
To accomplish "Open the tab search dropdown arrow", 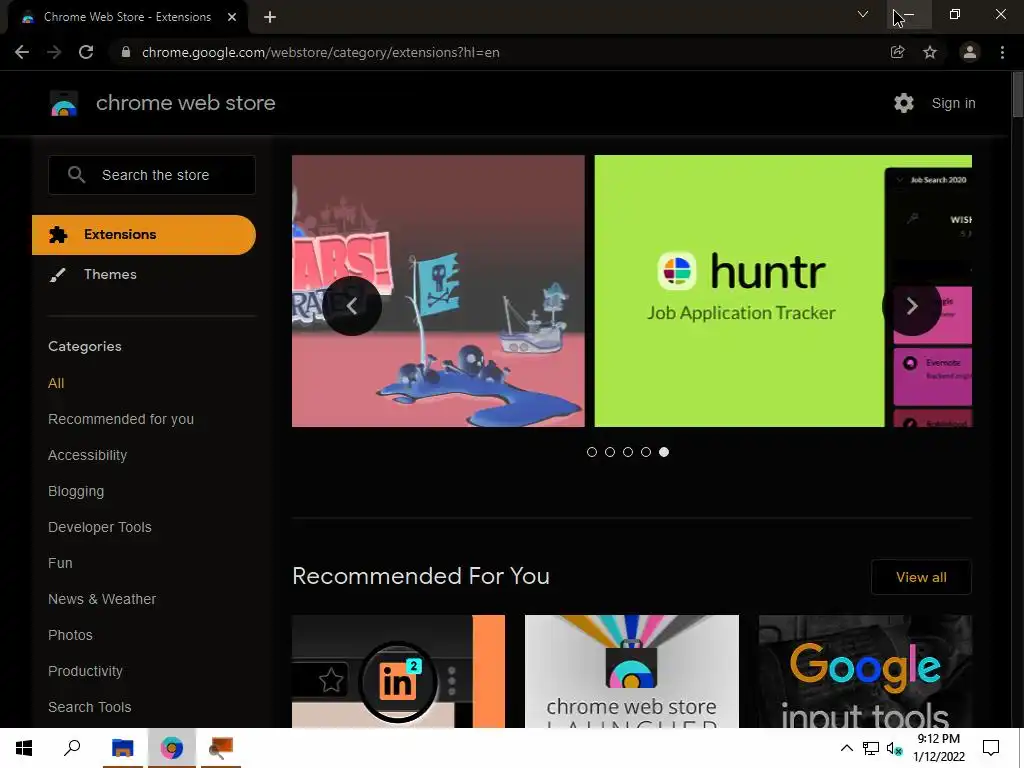I will pyautogui.click(x=863, y=14).
